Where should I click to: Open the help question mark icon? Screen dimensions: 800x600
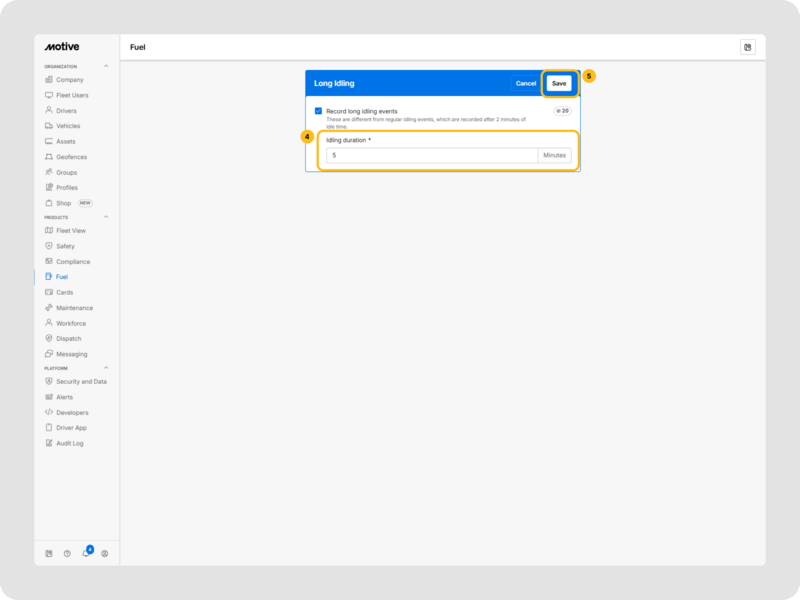[67, 553]
